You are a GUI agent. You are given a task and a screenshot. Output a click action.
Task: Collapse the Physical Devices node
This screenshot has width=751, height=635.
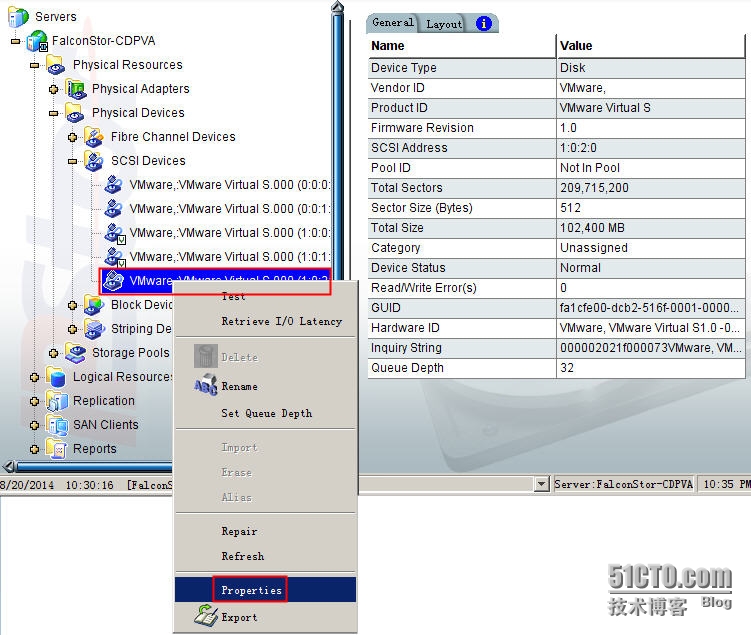[x=53, y=113]
